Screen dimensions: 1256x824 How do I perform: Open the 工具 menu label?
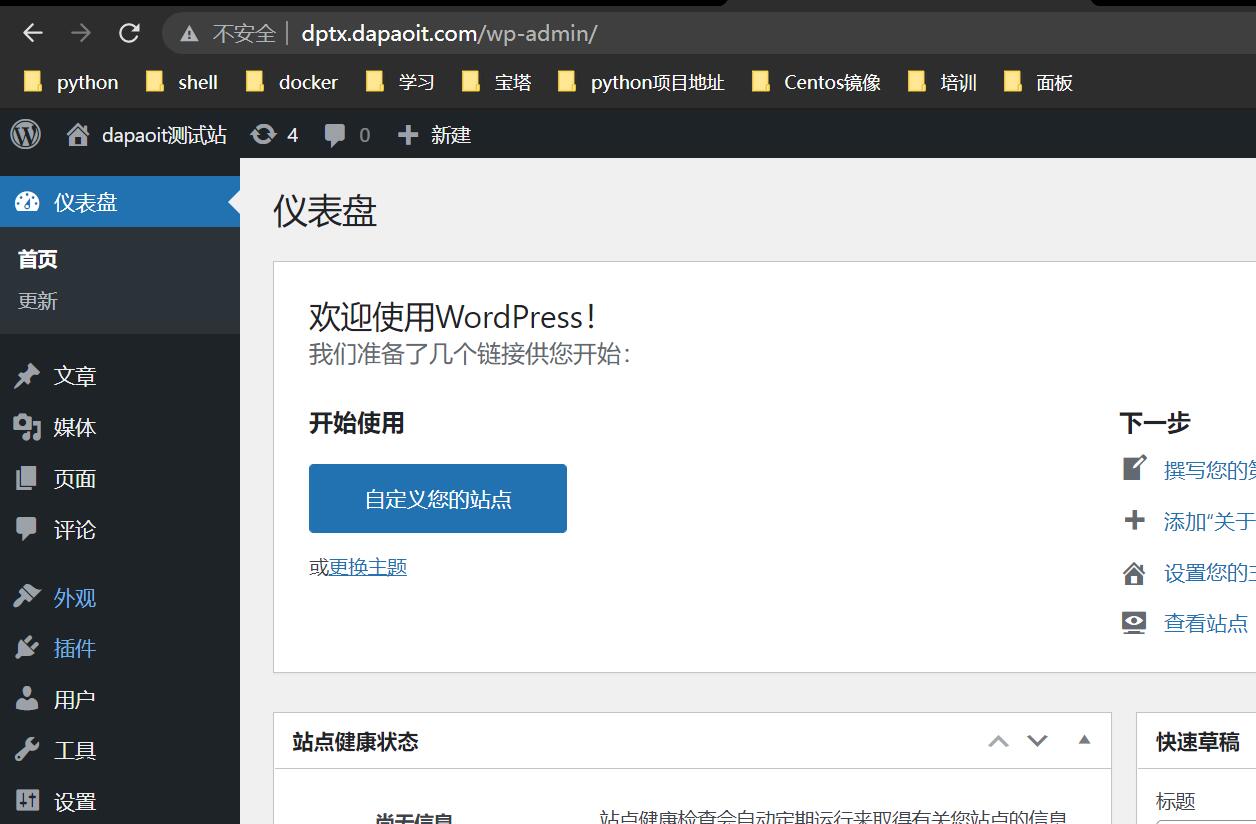click(75, 750)
